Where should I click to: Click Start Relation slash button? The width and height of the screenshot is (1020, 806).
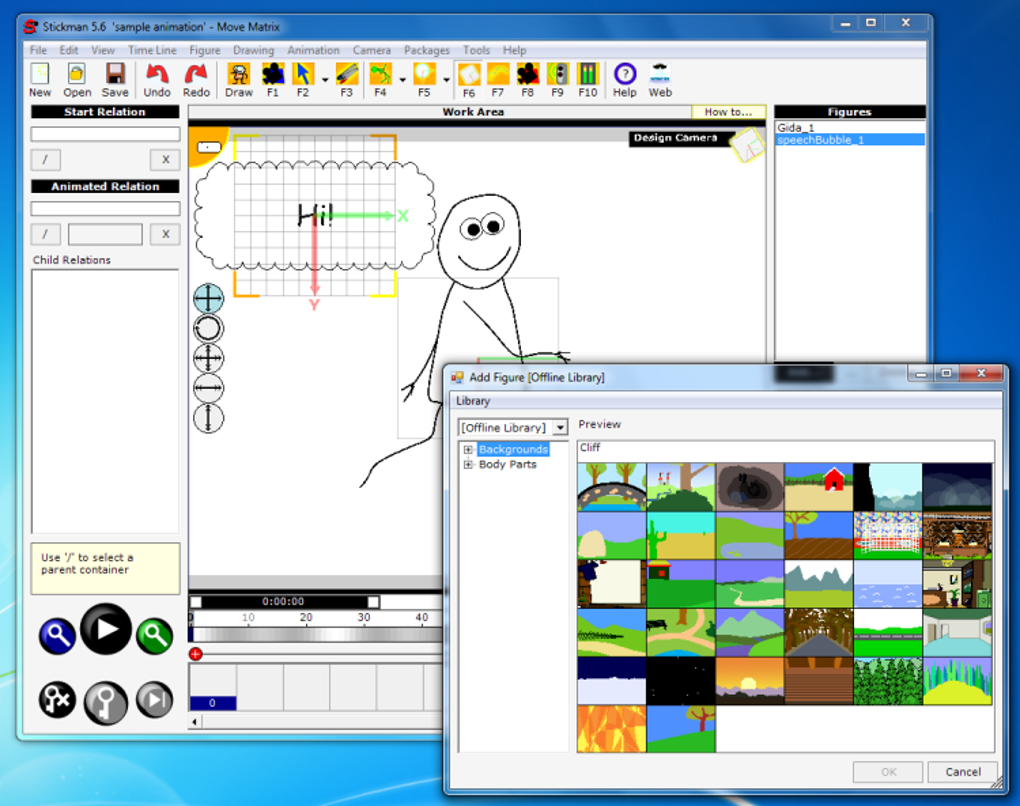[46, 159]
